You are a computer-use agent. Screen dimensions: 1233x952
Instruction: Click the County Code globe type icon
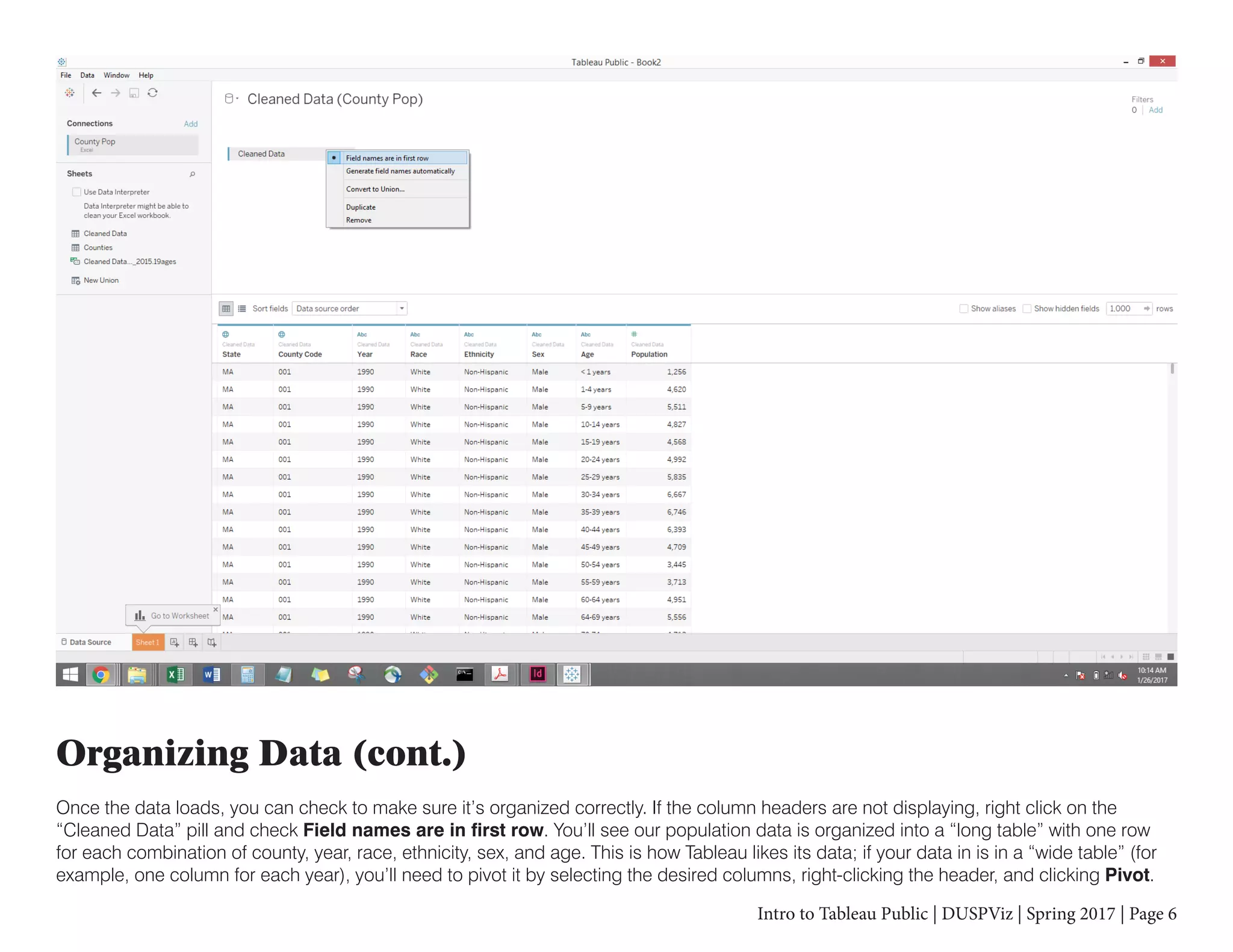coord(282,335)
